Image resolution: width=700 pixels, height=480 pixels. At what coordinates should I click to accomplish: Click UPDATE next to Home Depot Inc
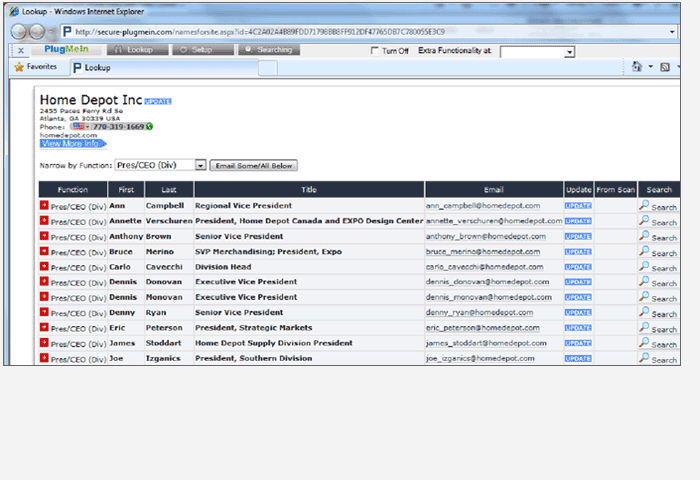pyautogui.click(x=158, y=101)
